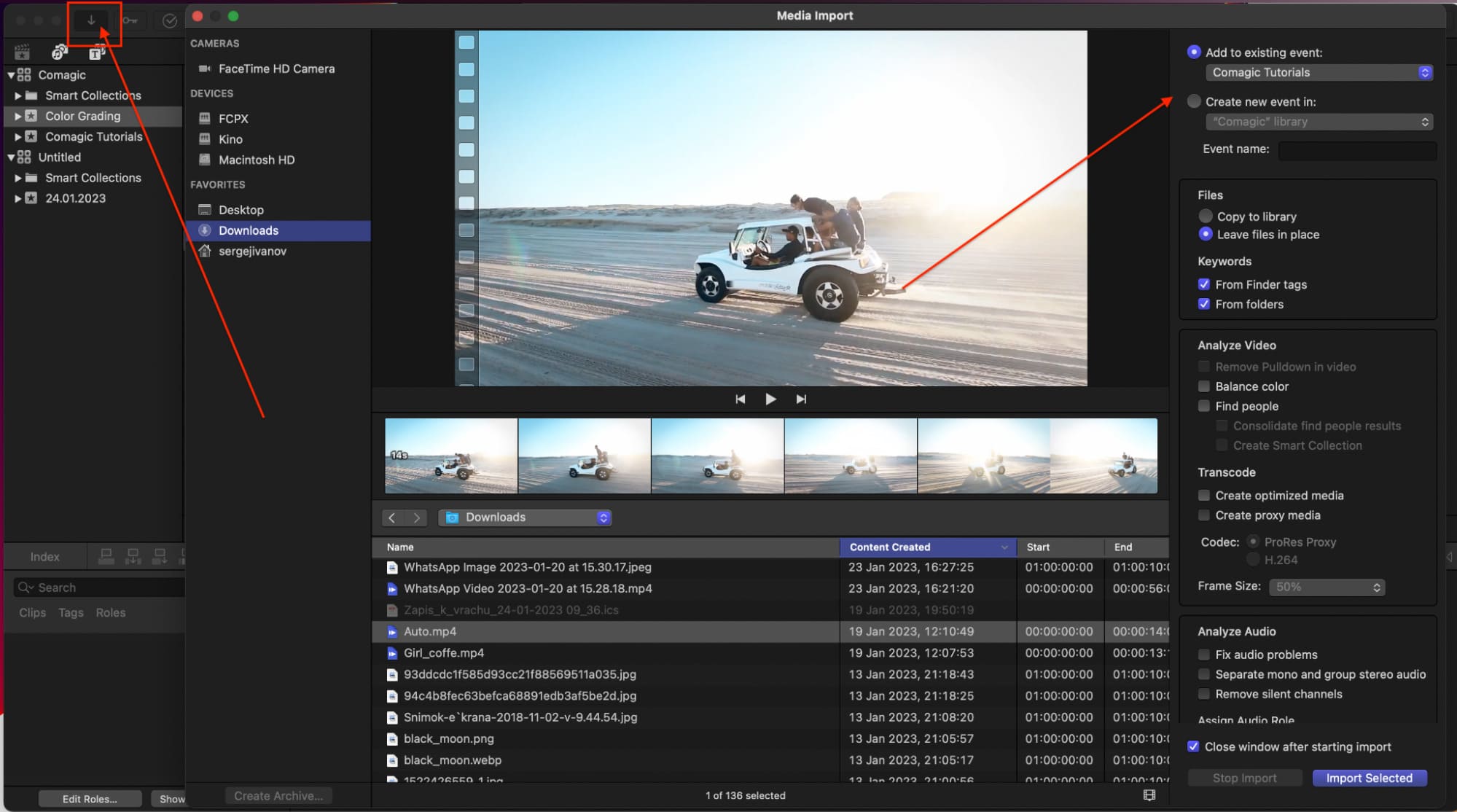Click the timeline index Search field

99,587
